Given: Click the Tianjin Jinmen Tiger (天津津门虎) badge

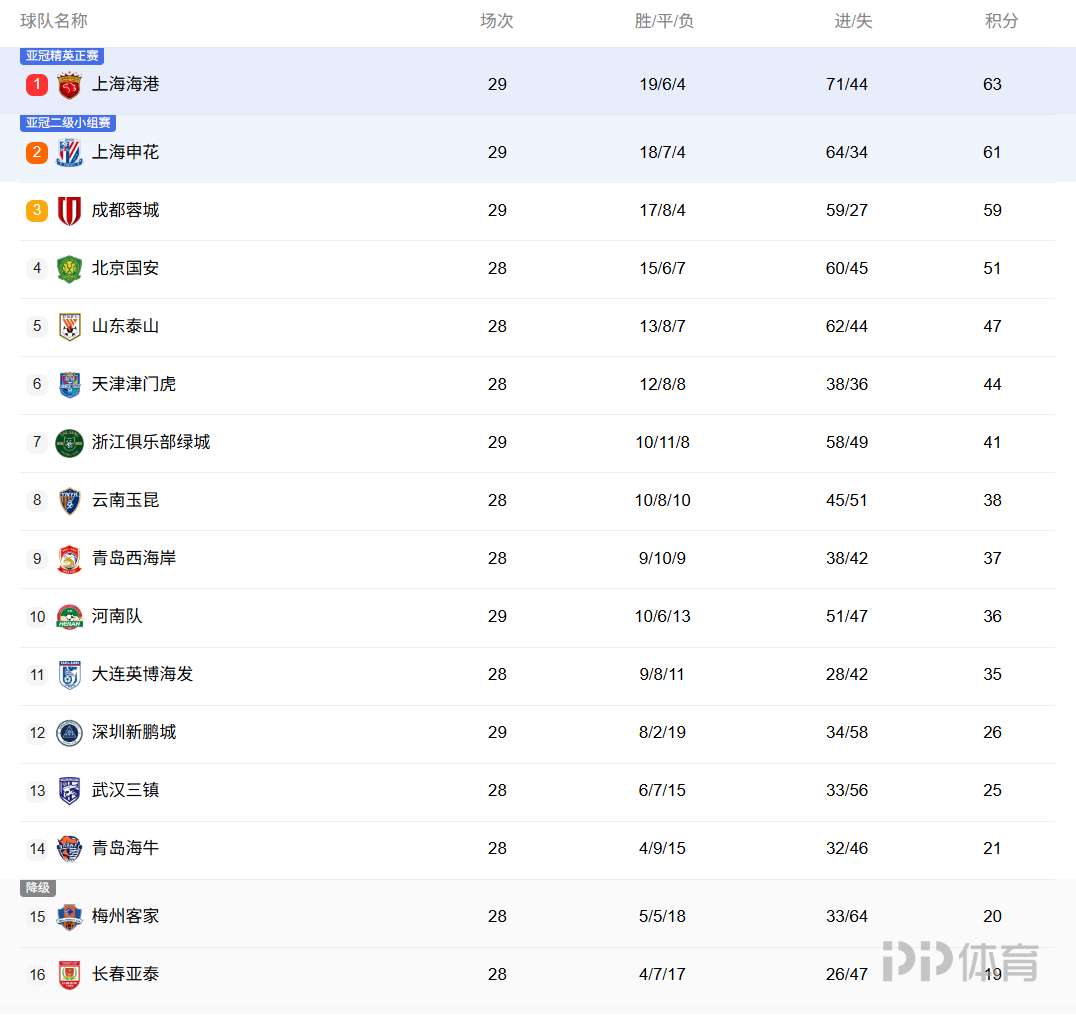Looking at the screenshot, I should point(69,385).
